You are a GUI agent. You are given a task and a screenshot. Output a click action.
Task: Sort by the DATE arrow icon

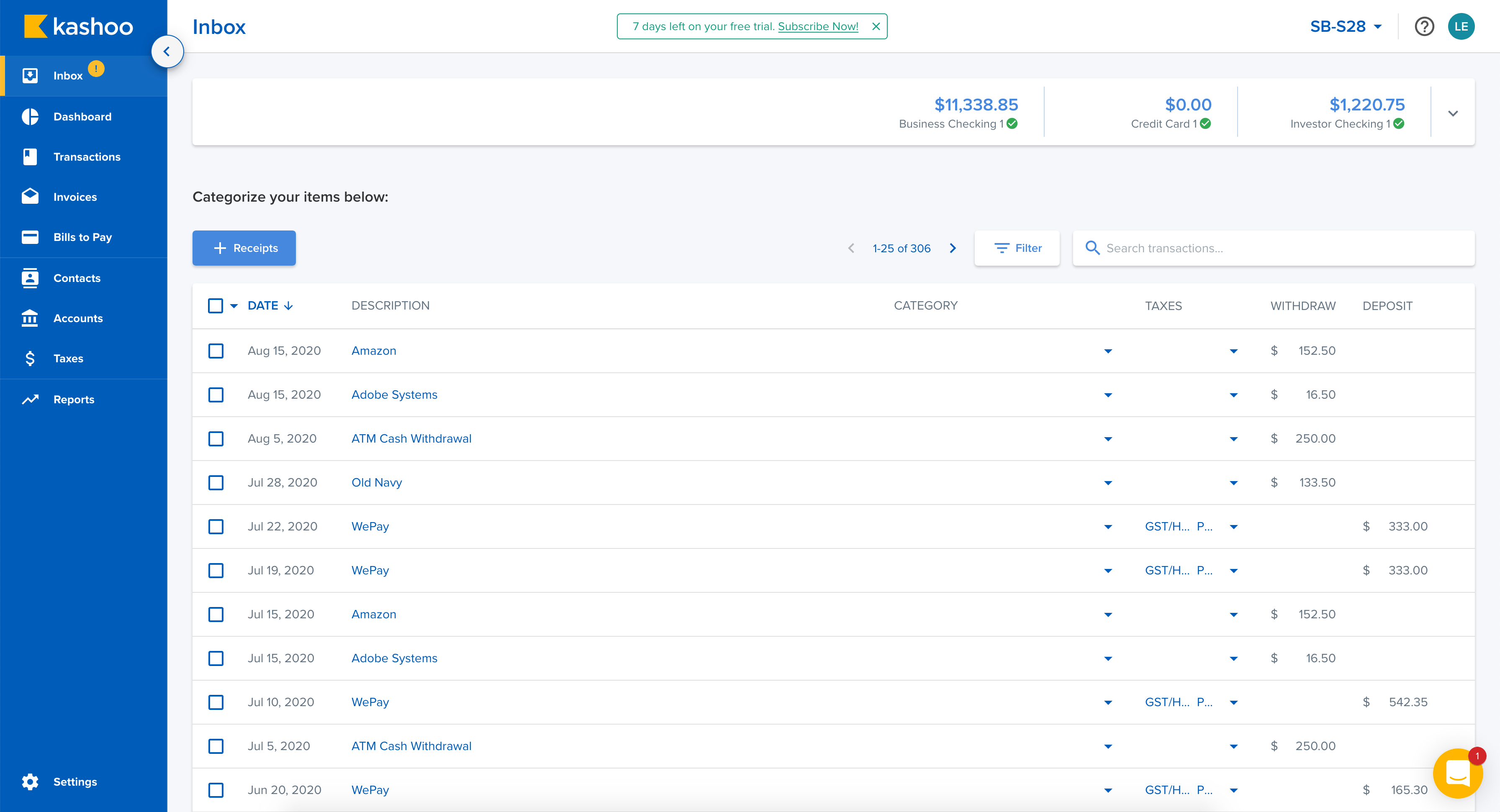point(288,305)
